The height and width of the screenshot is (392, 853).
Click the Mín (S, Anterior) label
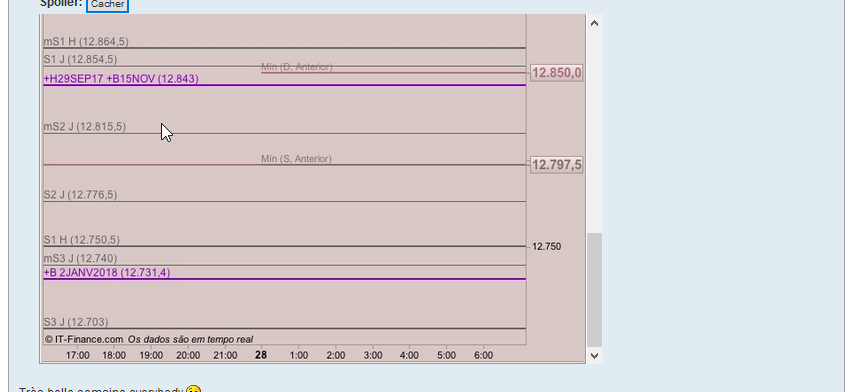point(296,159)
